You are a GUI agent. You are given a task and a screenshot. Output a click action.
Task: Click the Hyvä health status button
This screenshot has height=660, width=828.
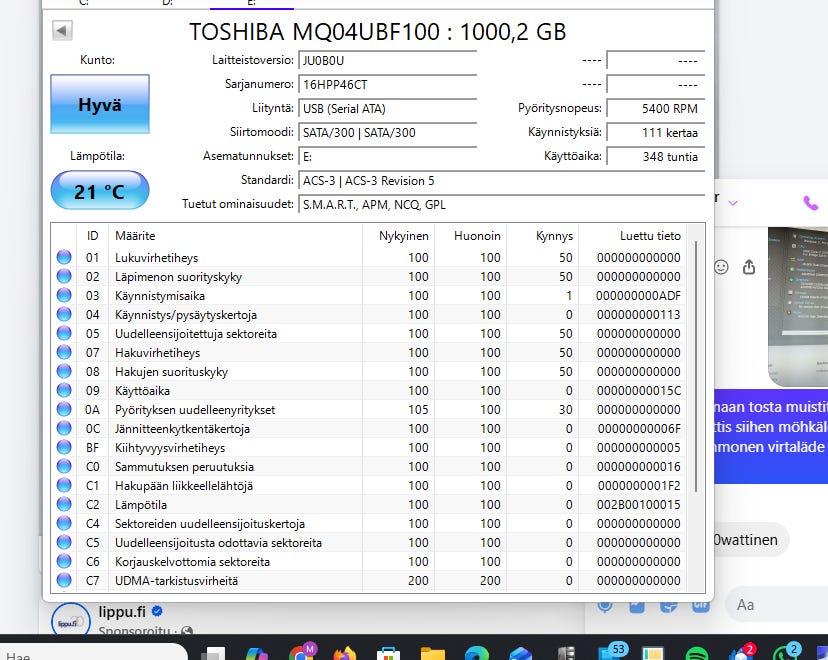pyautogui.click(x=100, y=104)
